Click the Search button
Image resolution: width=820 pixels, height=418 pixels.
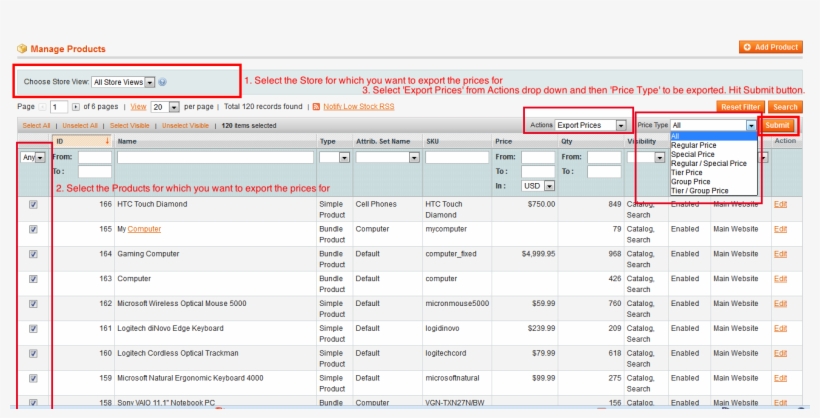[785, 107]
